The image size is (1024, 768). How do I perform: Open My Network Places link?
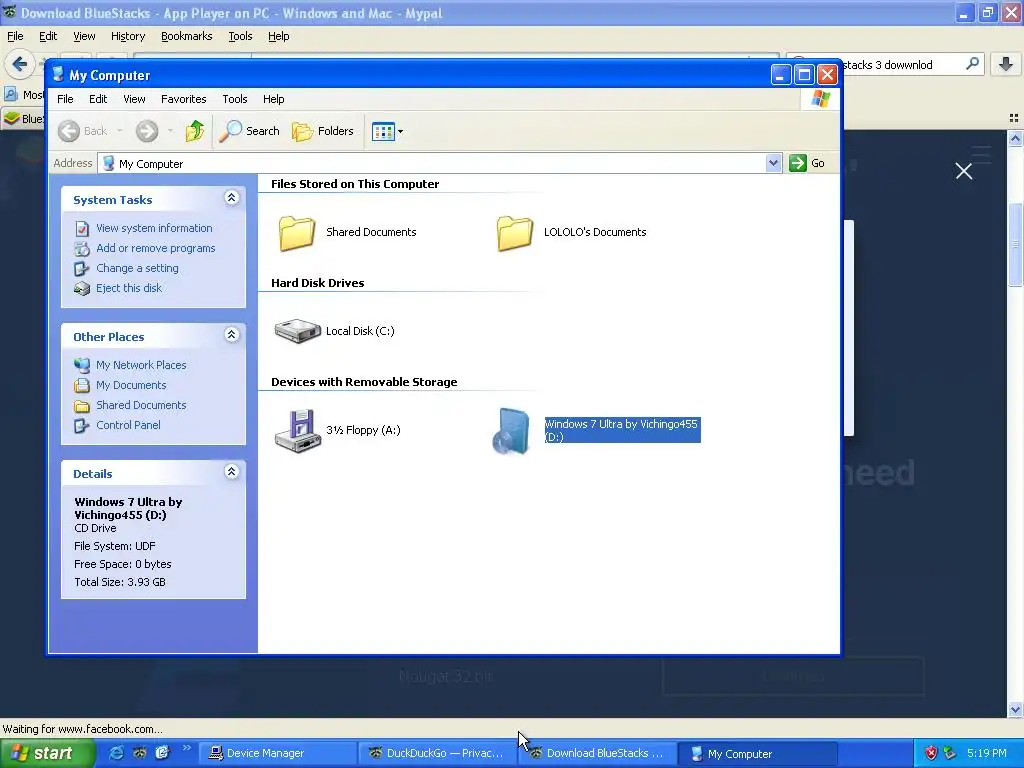141,365
